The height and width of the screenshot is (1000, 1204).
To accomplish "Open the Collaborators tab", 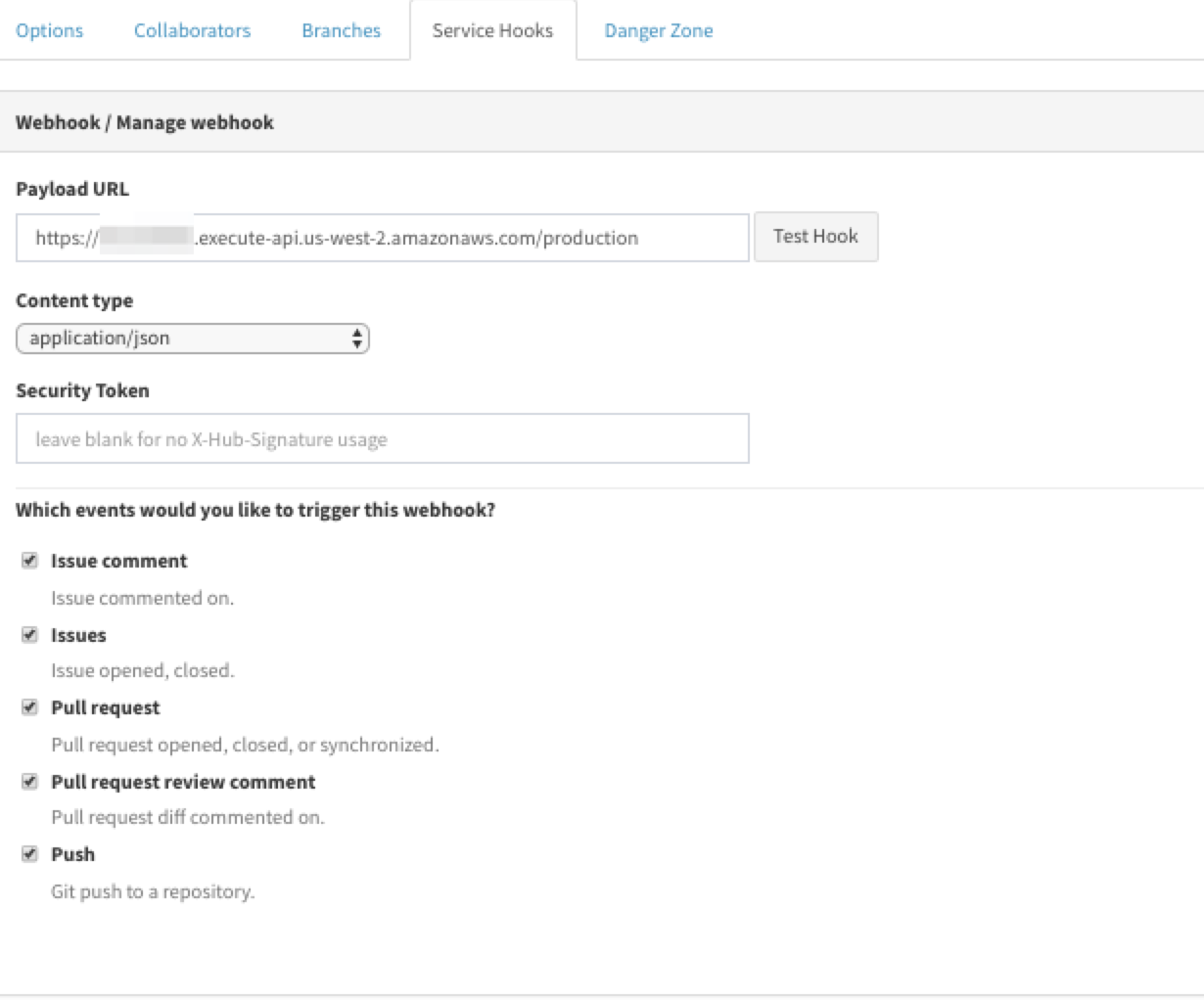I will [191, 30].
